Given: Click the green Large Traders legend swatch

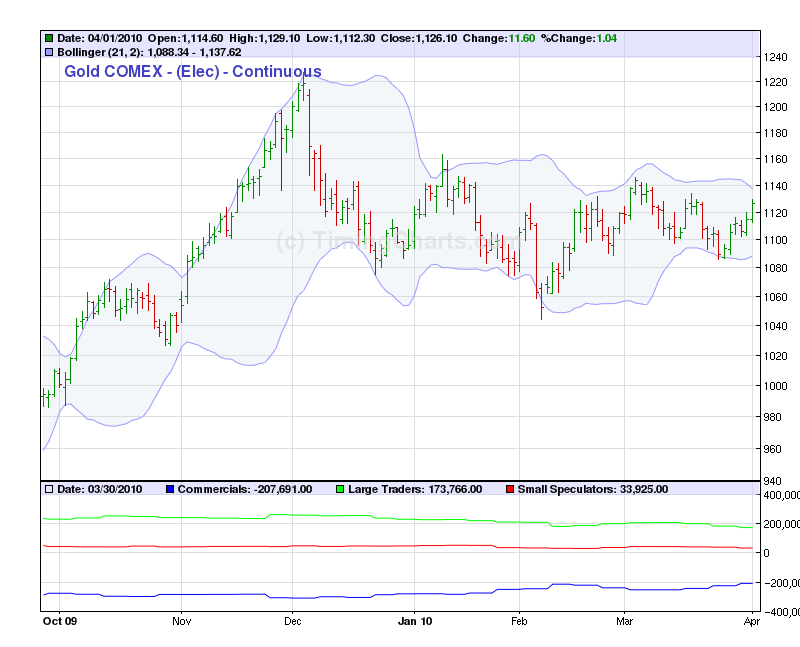Looking at the screenshot, I should [x=339, y=489].
